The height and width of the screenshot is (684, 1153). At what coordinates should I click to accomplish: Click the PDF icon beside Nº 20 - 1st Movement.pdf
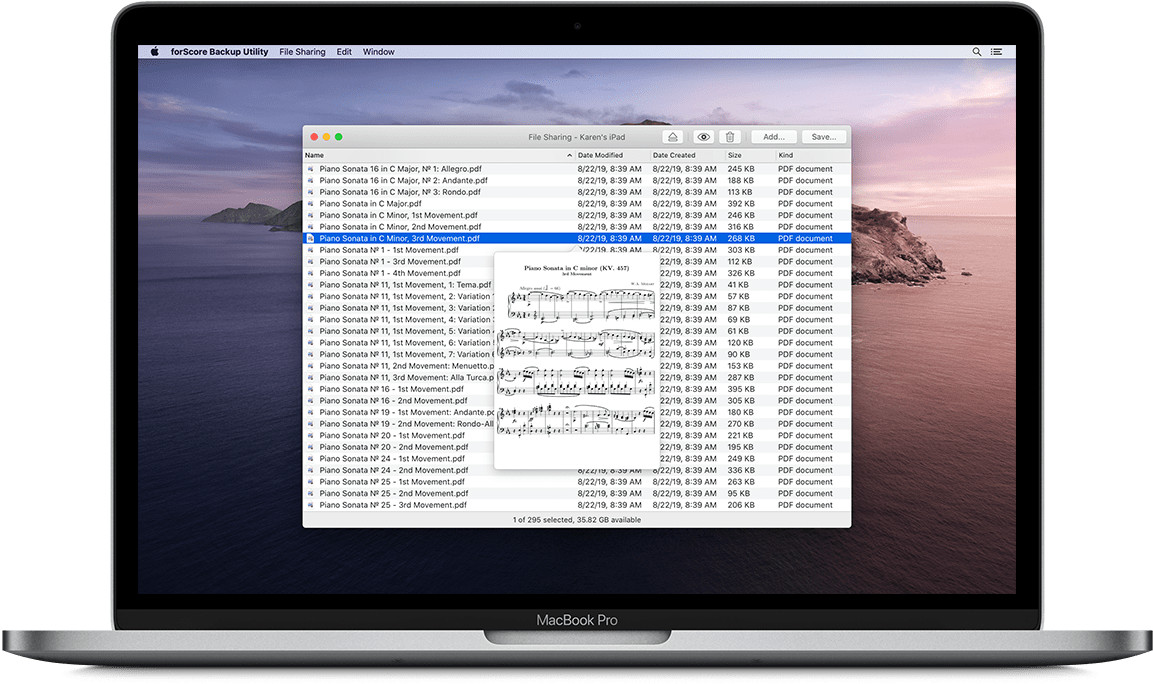point(310,435)
